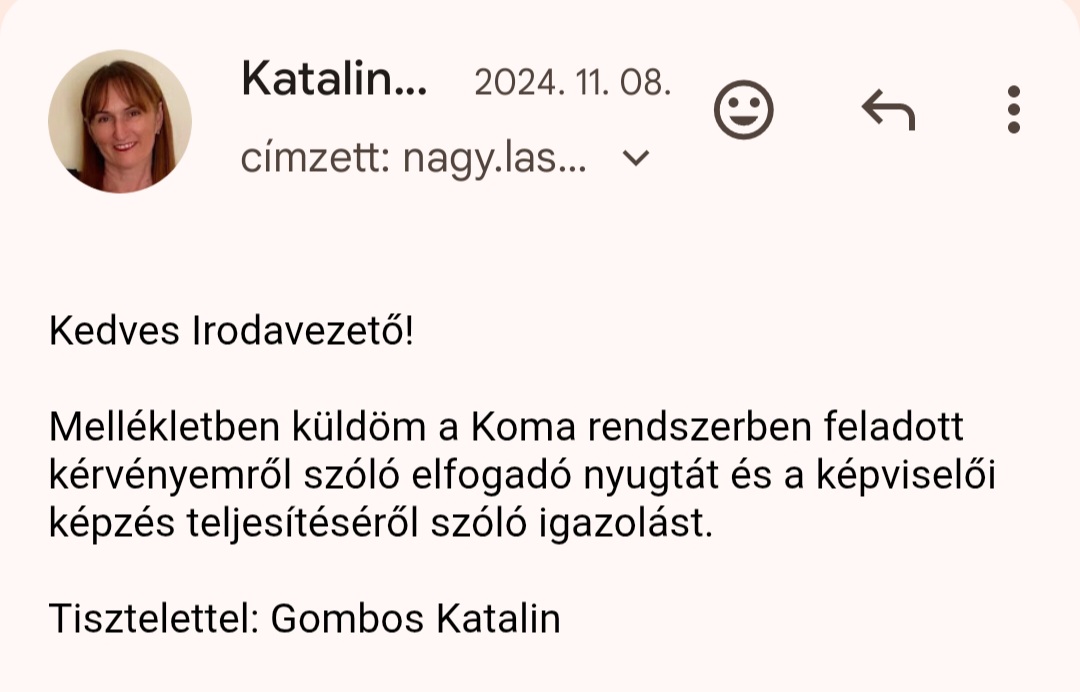Click "Tisztelettel:" in the closing line
Viewport: 1080px width, 692px height.
(x=154, y=618)
